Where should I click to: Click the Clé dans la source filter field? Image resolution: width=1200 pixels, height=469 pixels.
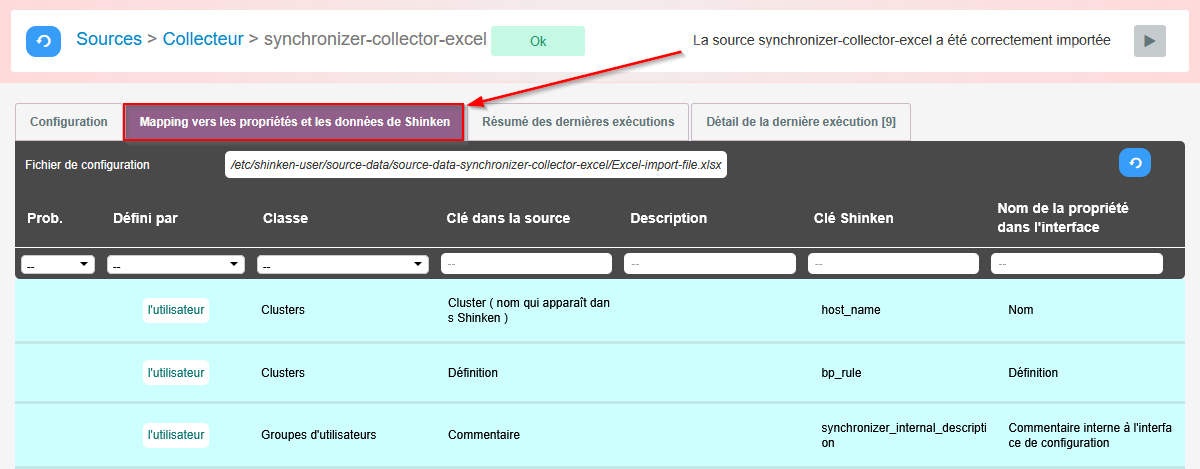(526, 264)
